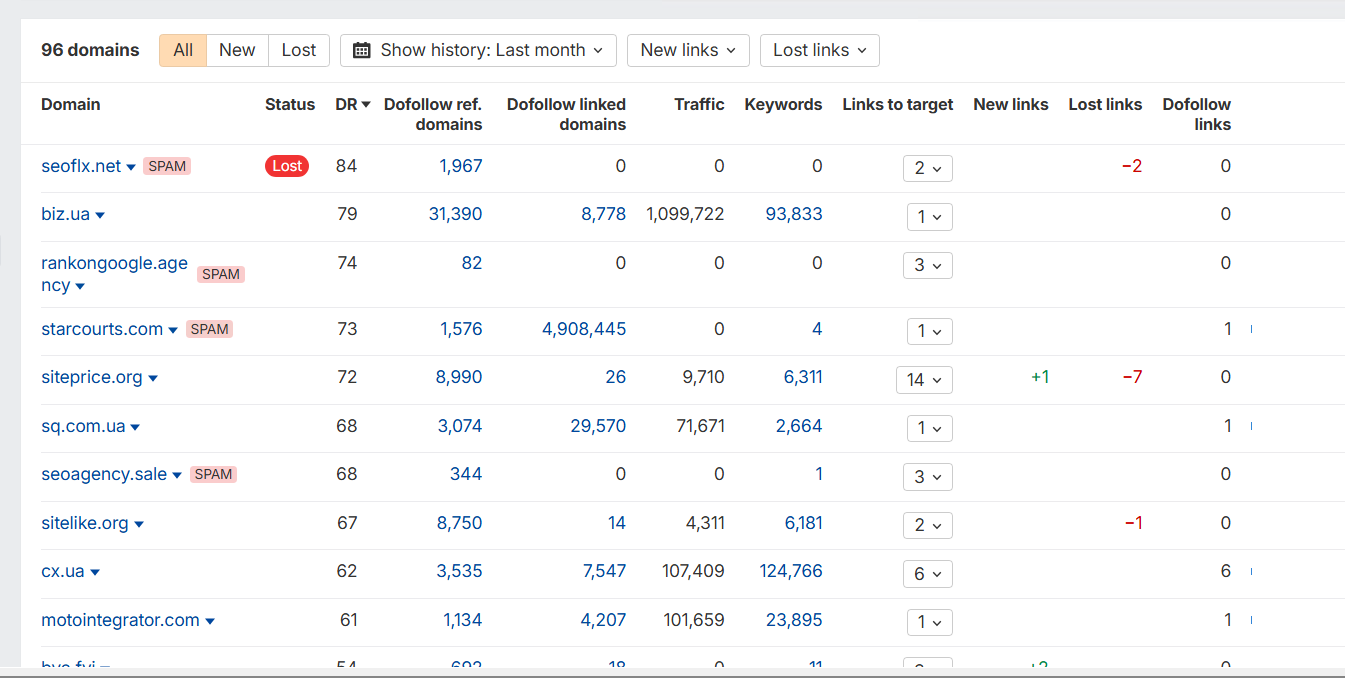Image resolution: width=1345 pixels, height=678 pixels.
Task: Open the Show history: Last month dropdown
Action: tap(478, 50)
